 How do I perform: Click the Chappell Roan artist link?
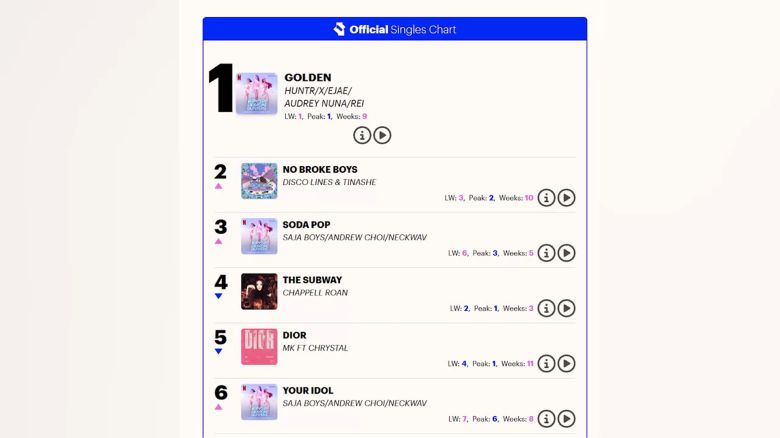315,293
